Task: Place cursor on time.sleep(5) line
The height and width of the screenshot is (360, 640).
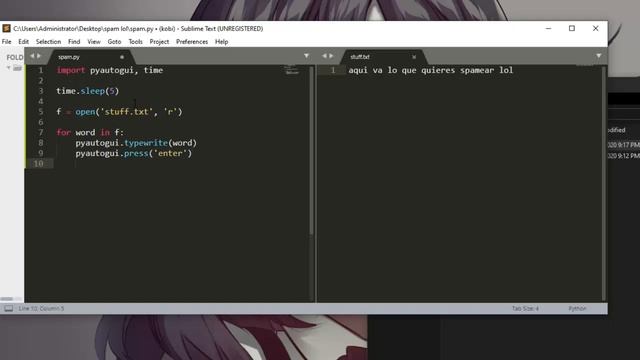Action: 88,91
